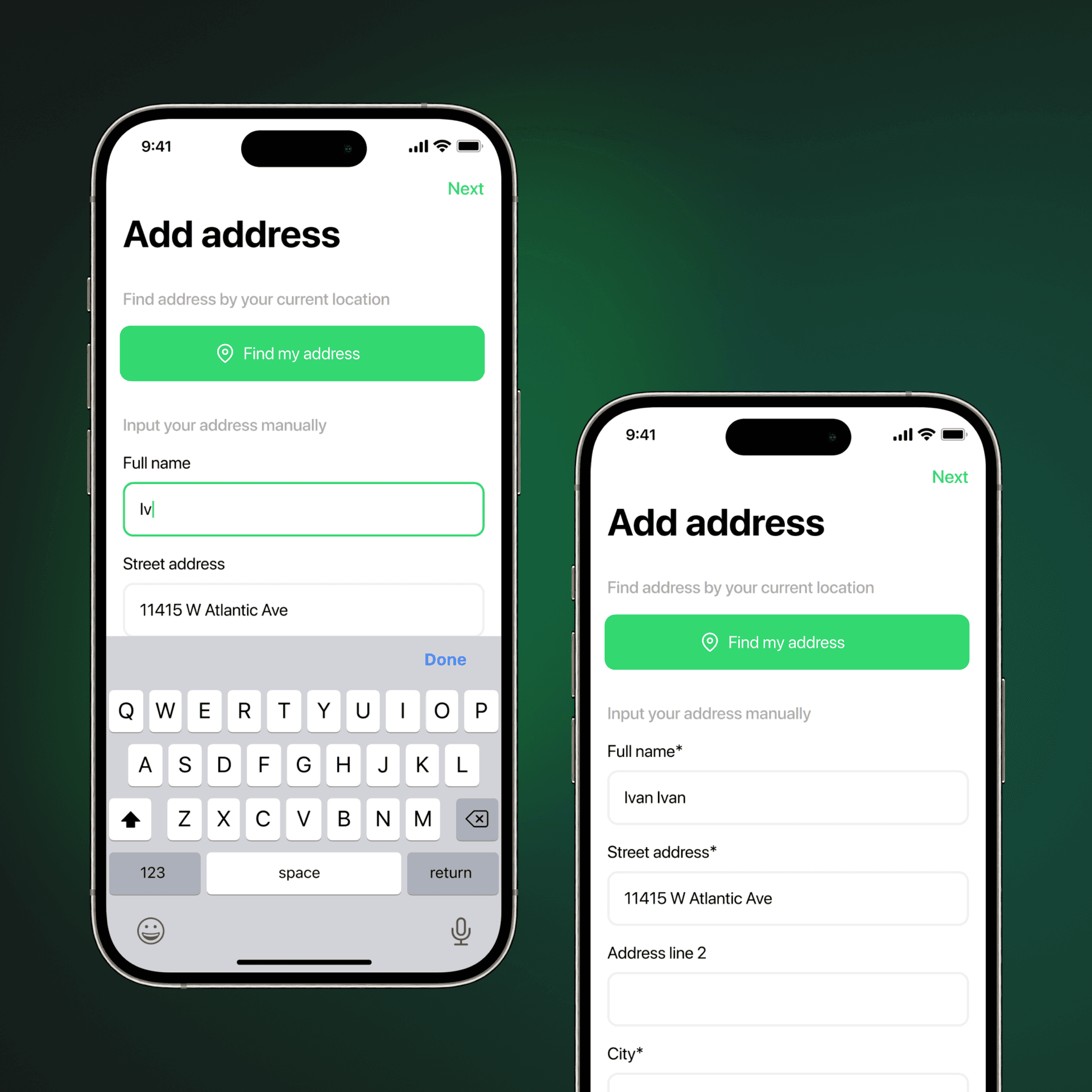Viewport: 1092px width, 1092px height.
Task: Tap Done to dismiss keyboard
Action: coord(447,659)
